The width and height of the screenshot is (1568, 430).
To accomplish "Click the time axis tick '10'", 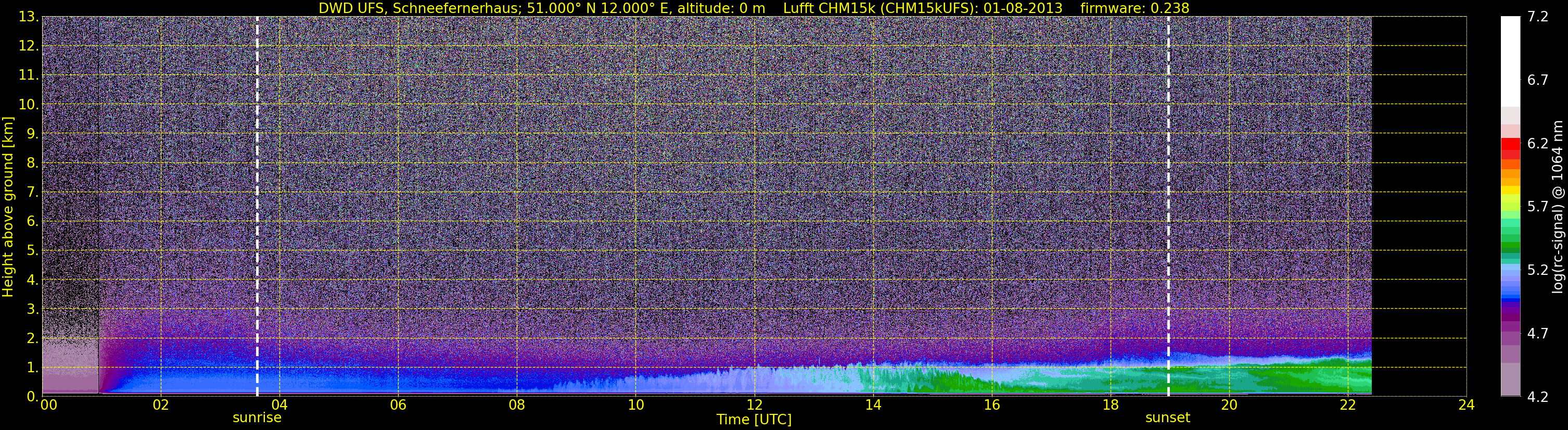I will click(x=635, y=405).
